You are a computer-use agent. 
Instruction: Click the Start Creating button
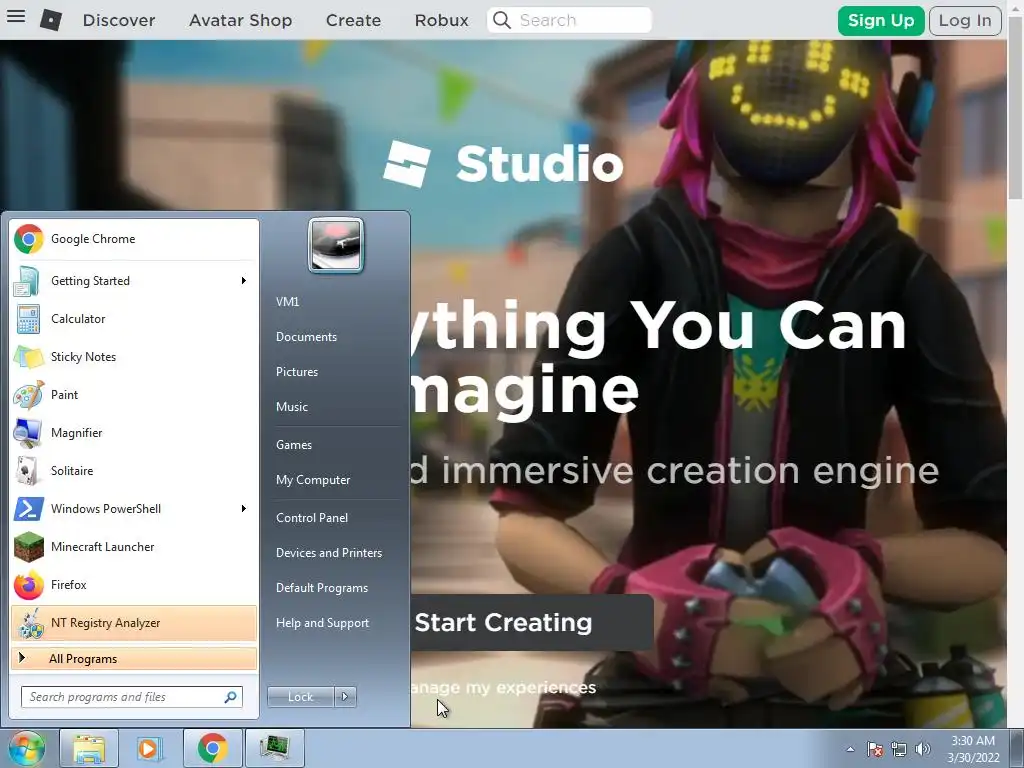click(532, 622)
